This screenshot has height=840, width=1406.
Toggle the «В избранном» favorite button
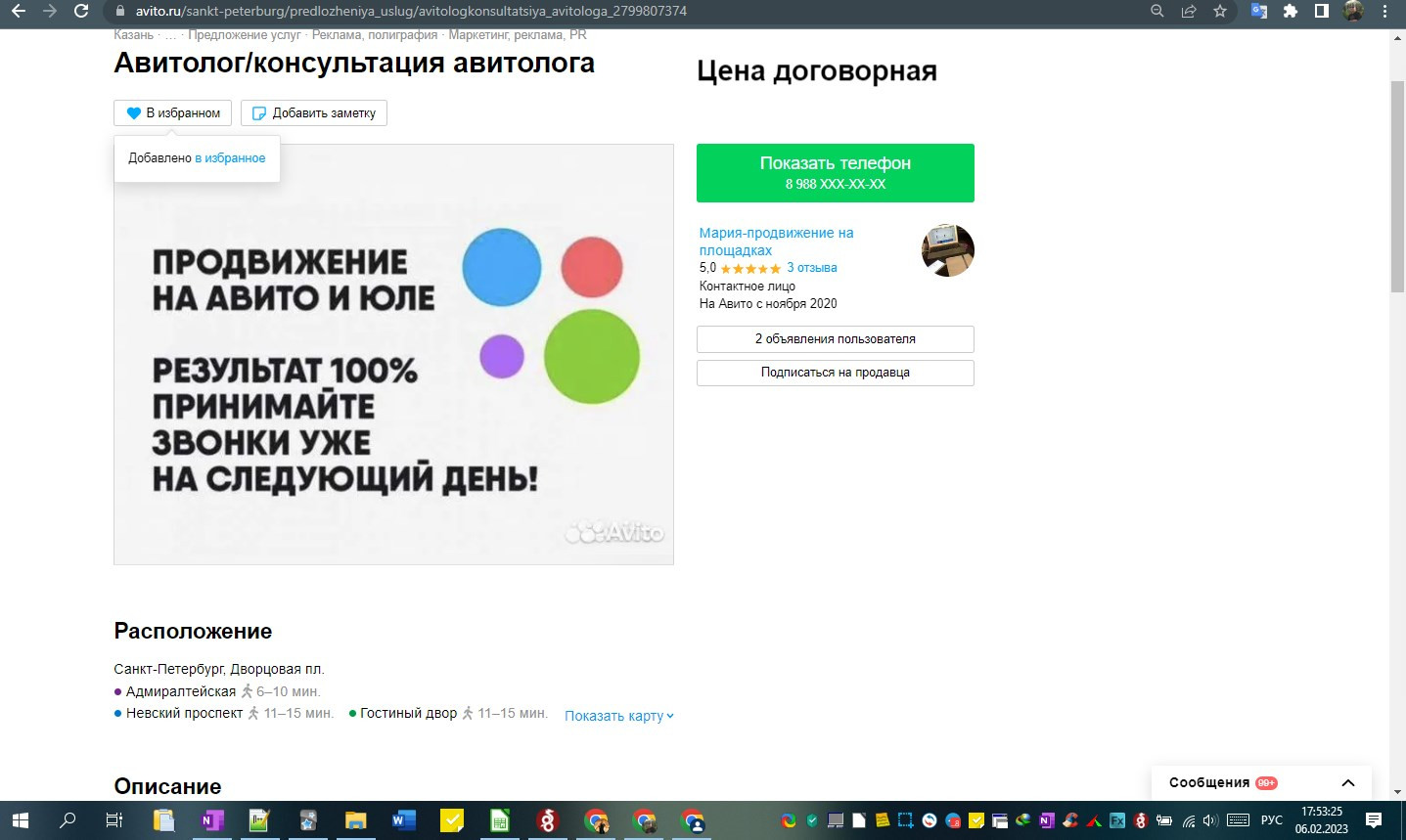173,112
